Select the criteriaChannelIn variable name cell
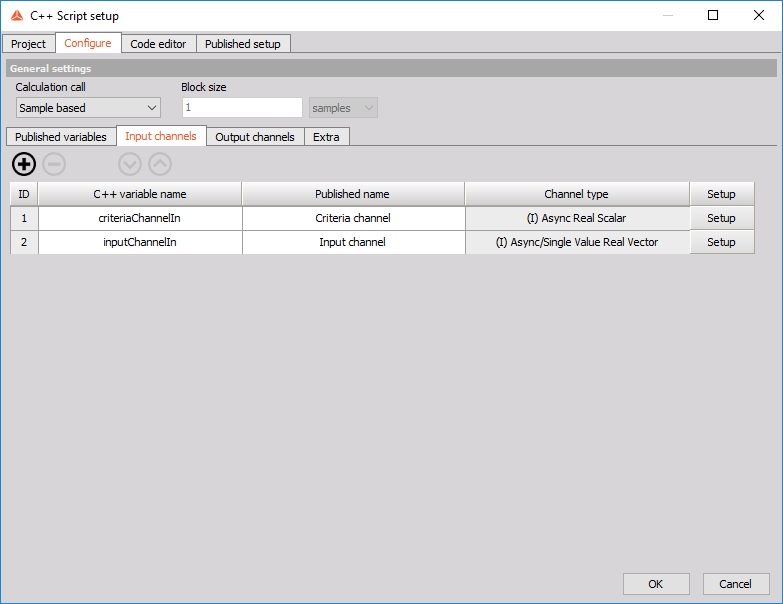Screen dimensions: 783x604 140,218
